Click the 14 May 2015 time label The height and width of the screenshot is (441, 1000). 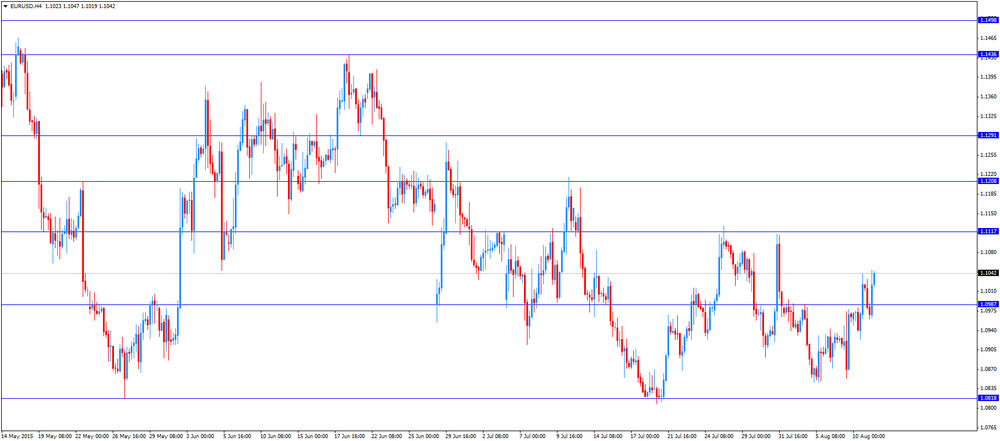(x=18, y=436)
